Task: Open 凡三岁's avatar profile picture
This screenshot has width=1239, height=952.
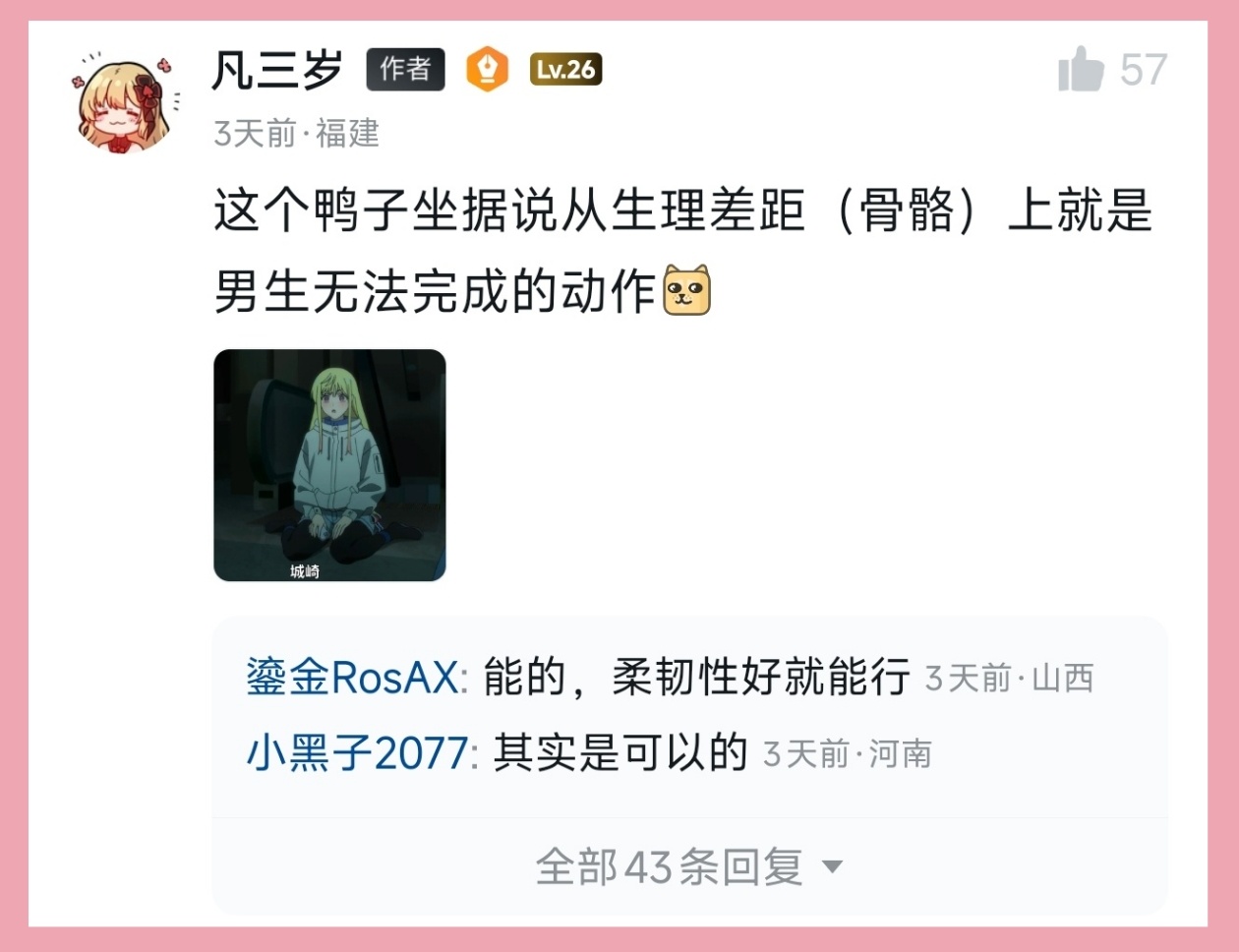Action: pos(125,103)
